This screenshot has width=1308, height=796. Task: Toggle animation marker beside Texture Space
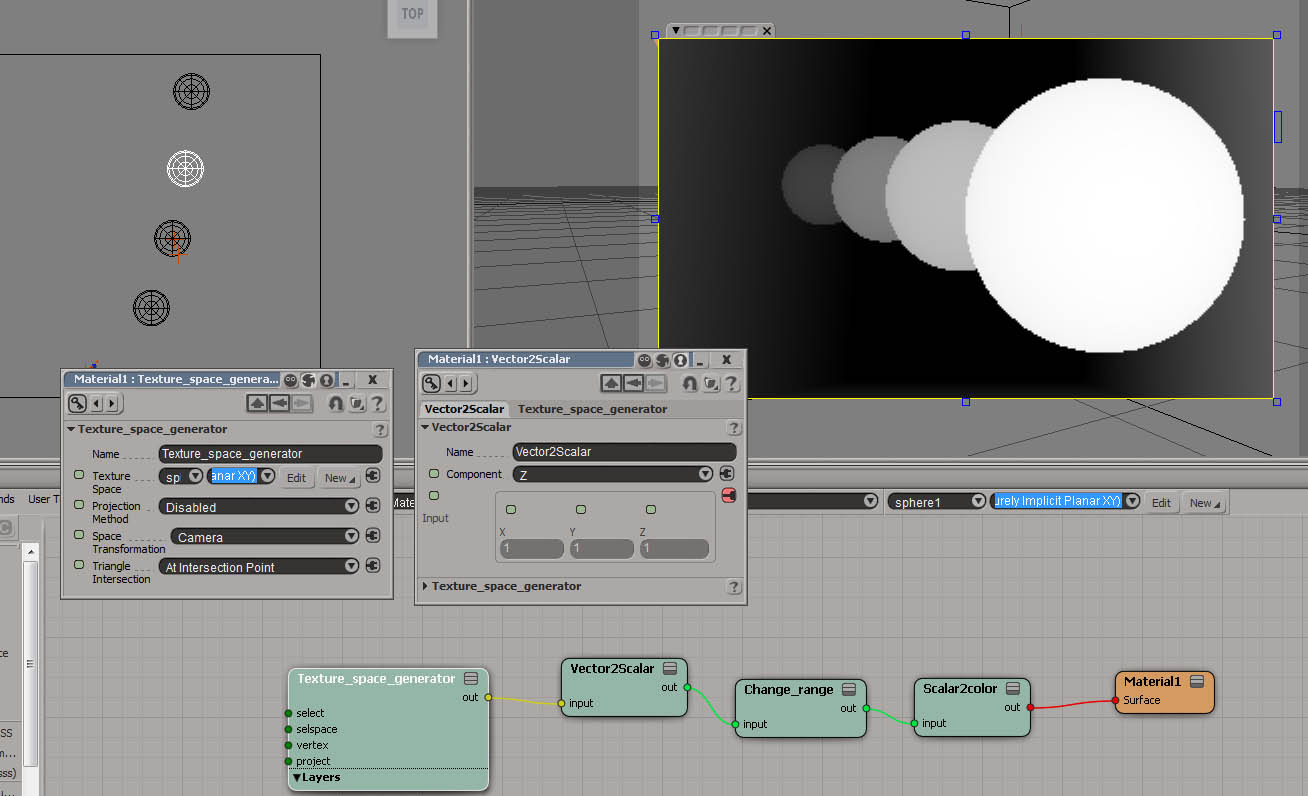tap(79, 475)
